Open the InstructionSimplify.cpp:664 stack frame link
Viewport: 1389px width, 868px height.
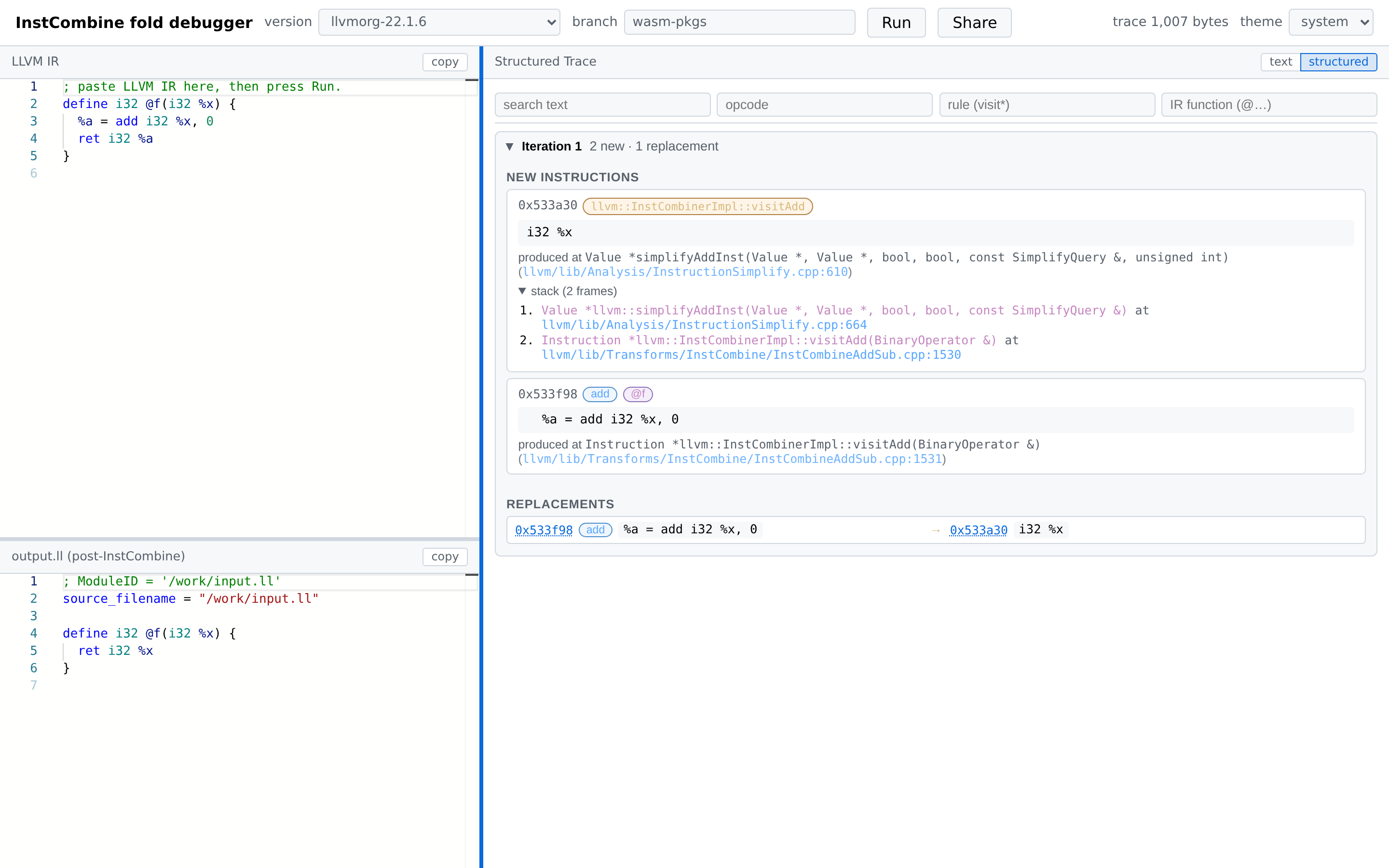pos(704,325)
